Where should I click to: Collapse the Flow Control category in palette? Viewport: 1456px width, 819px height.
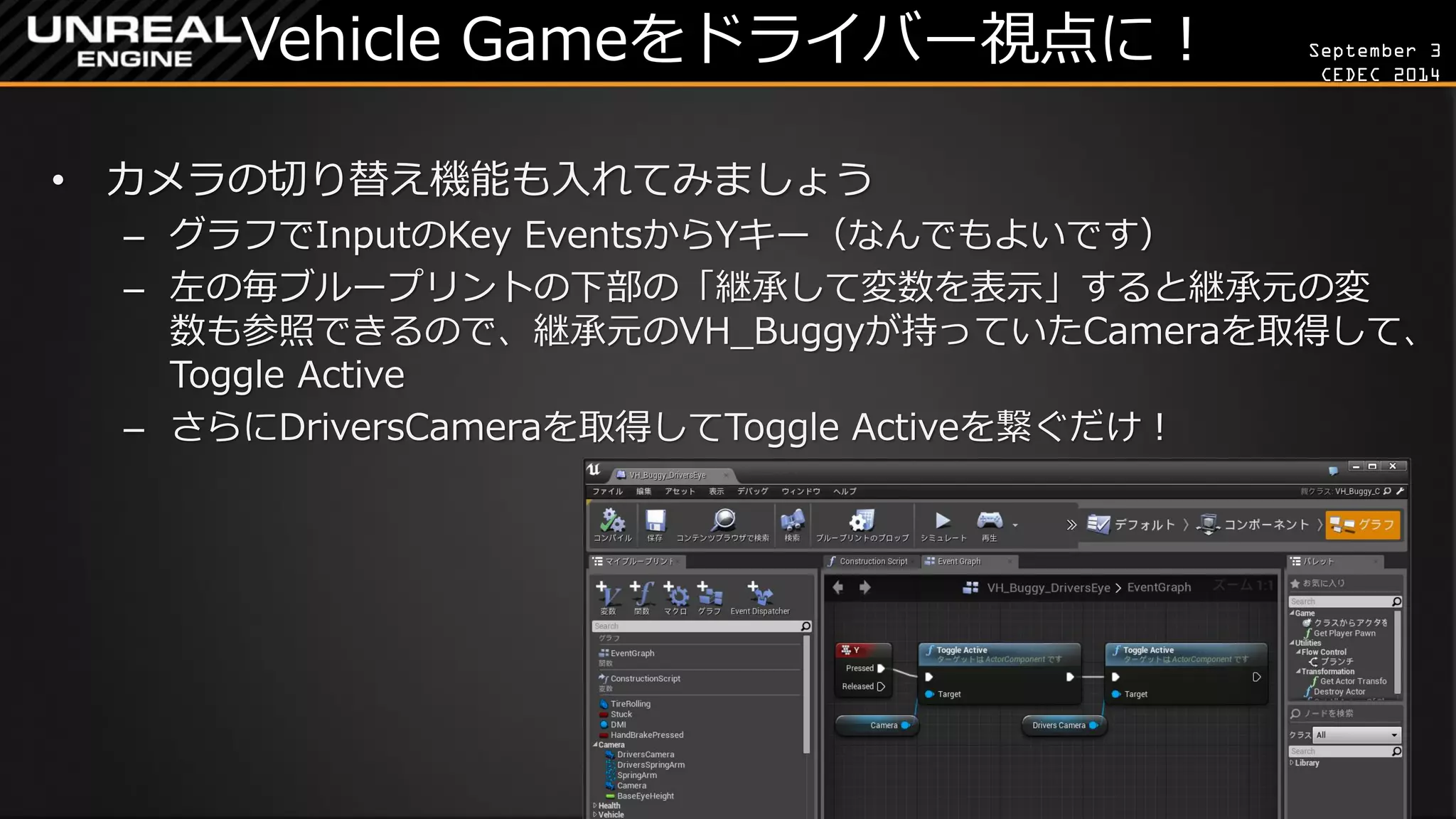pos(1298,652)
